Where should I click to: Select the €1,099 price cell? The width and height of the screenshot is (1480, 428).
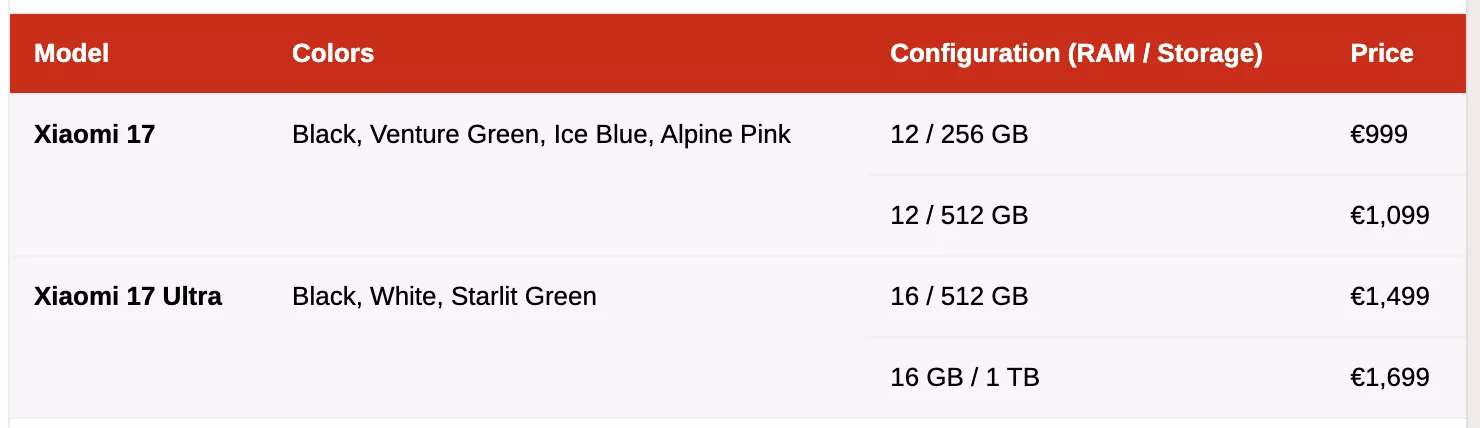click(x=1390, y=216)
